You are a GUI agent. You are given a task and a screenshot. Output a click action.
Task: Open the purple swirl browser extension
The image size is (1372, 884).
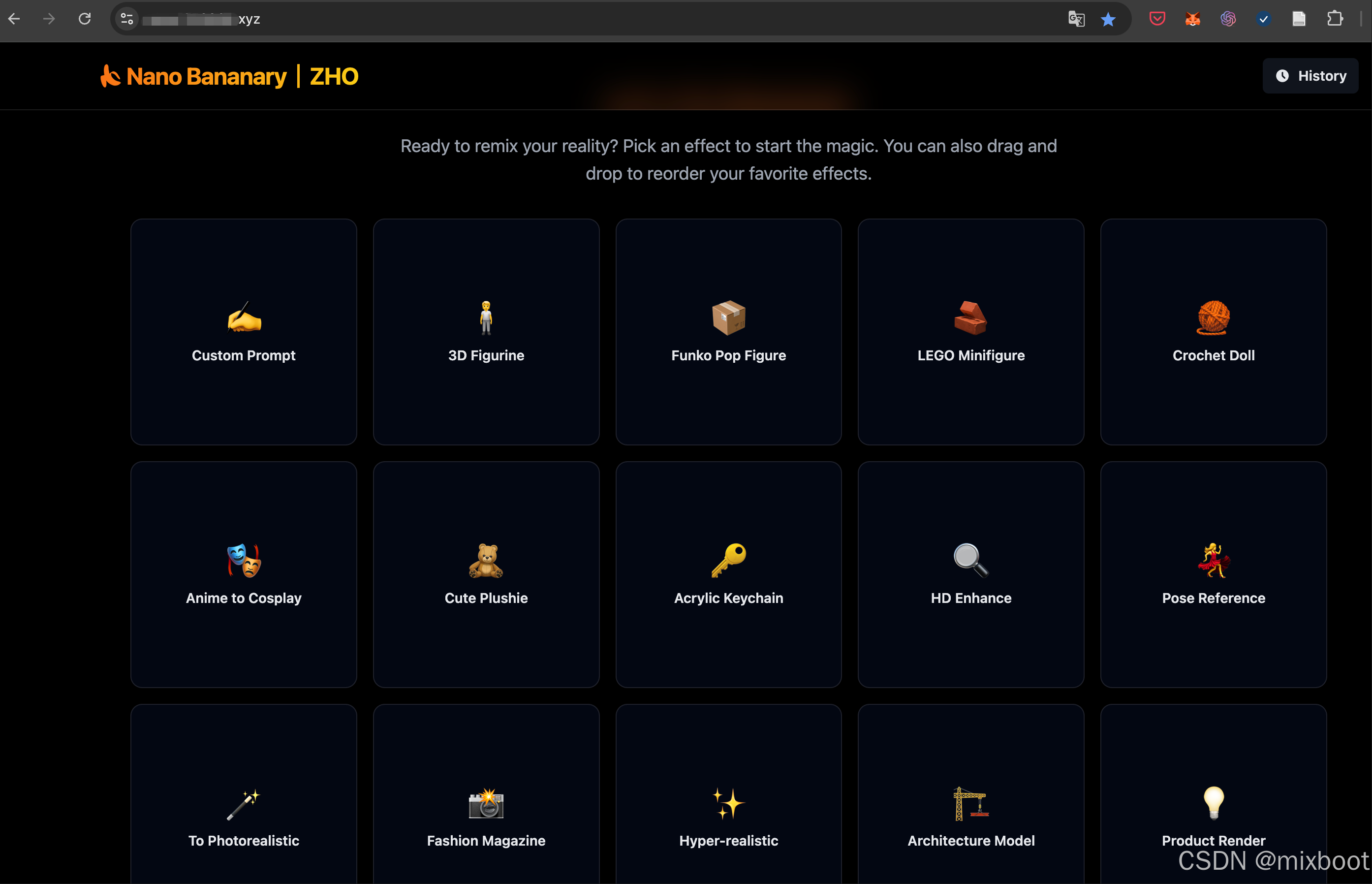click(1228, 19)
